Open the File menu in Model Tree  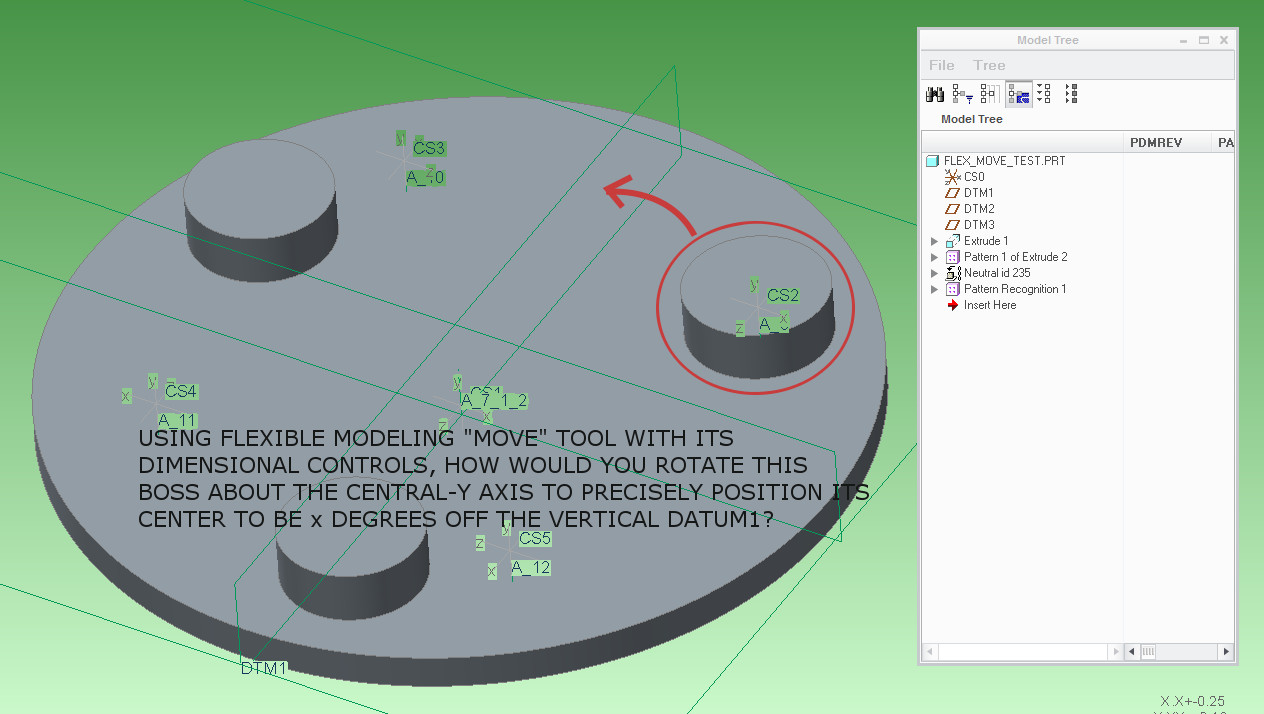pyautogui.click(x=942, y=65)
